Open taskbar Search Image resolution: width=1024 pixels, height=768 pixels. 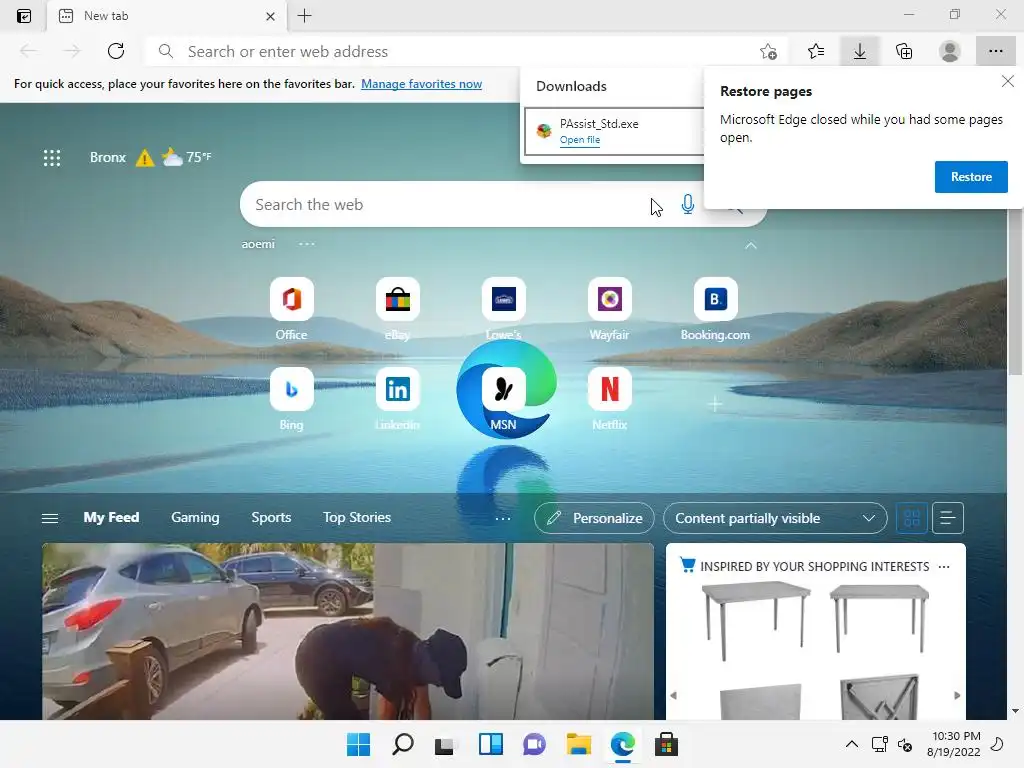(402, 744)
